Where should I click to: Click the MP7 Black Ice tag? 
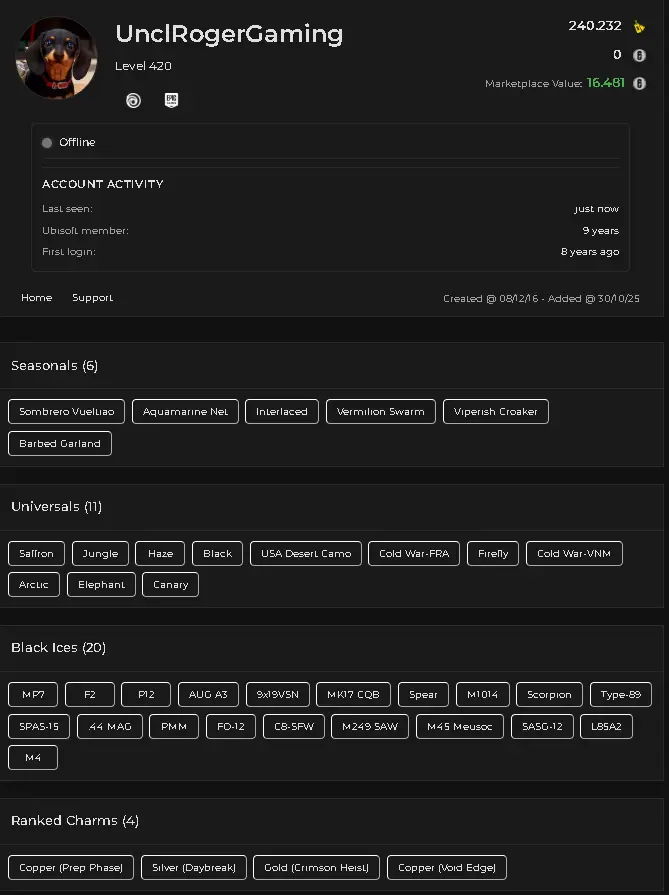[x=33, y=695]
